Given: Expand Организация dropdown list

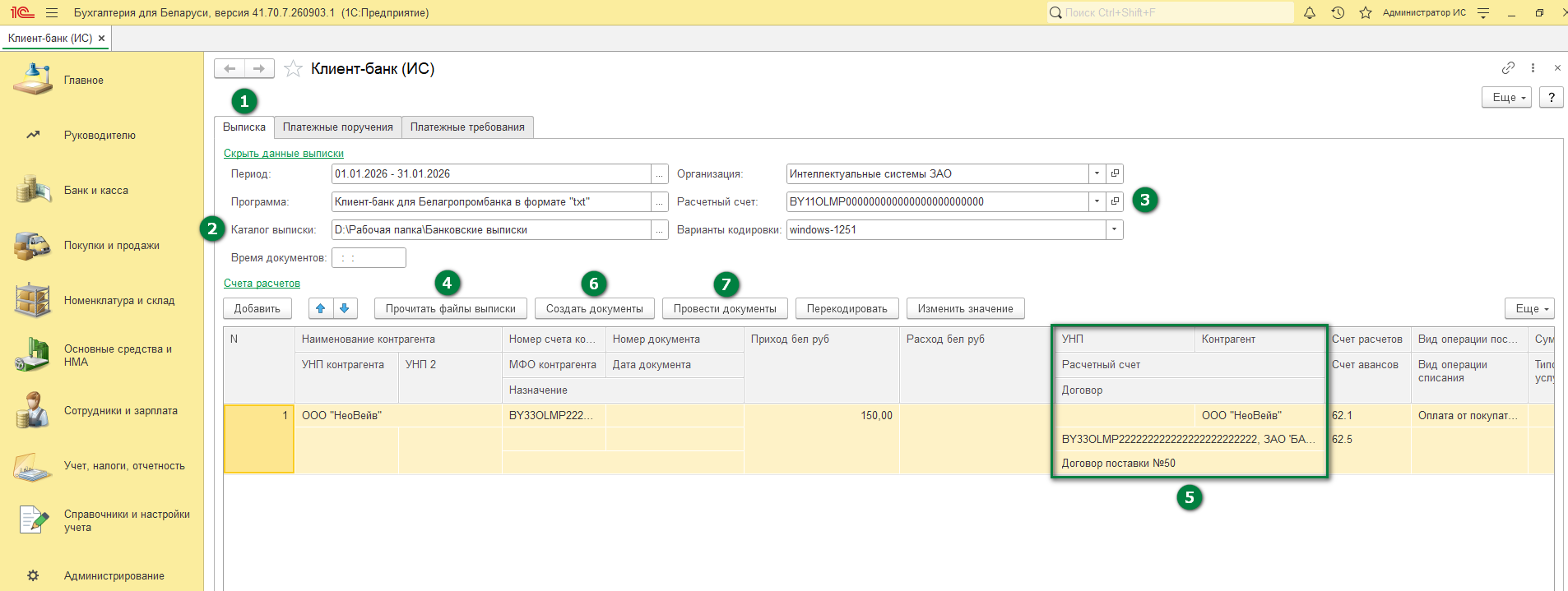Looking at the screenshot, I should [x=1097, y=173].
